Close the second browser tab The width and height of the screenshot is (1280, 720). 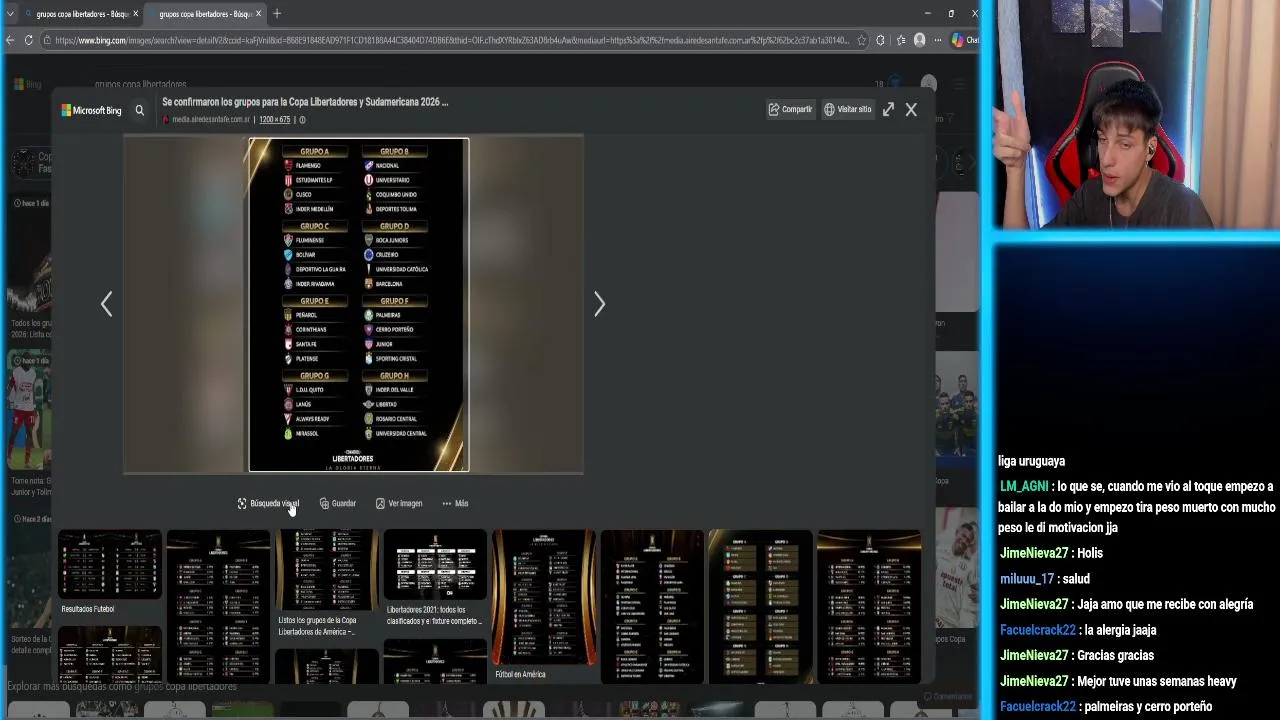pyautogui.click(x=259, y=14)
